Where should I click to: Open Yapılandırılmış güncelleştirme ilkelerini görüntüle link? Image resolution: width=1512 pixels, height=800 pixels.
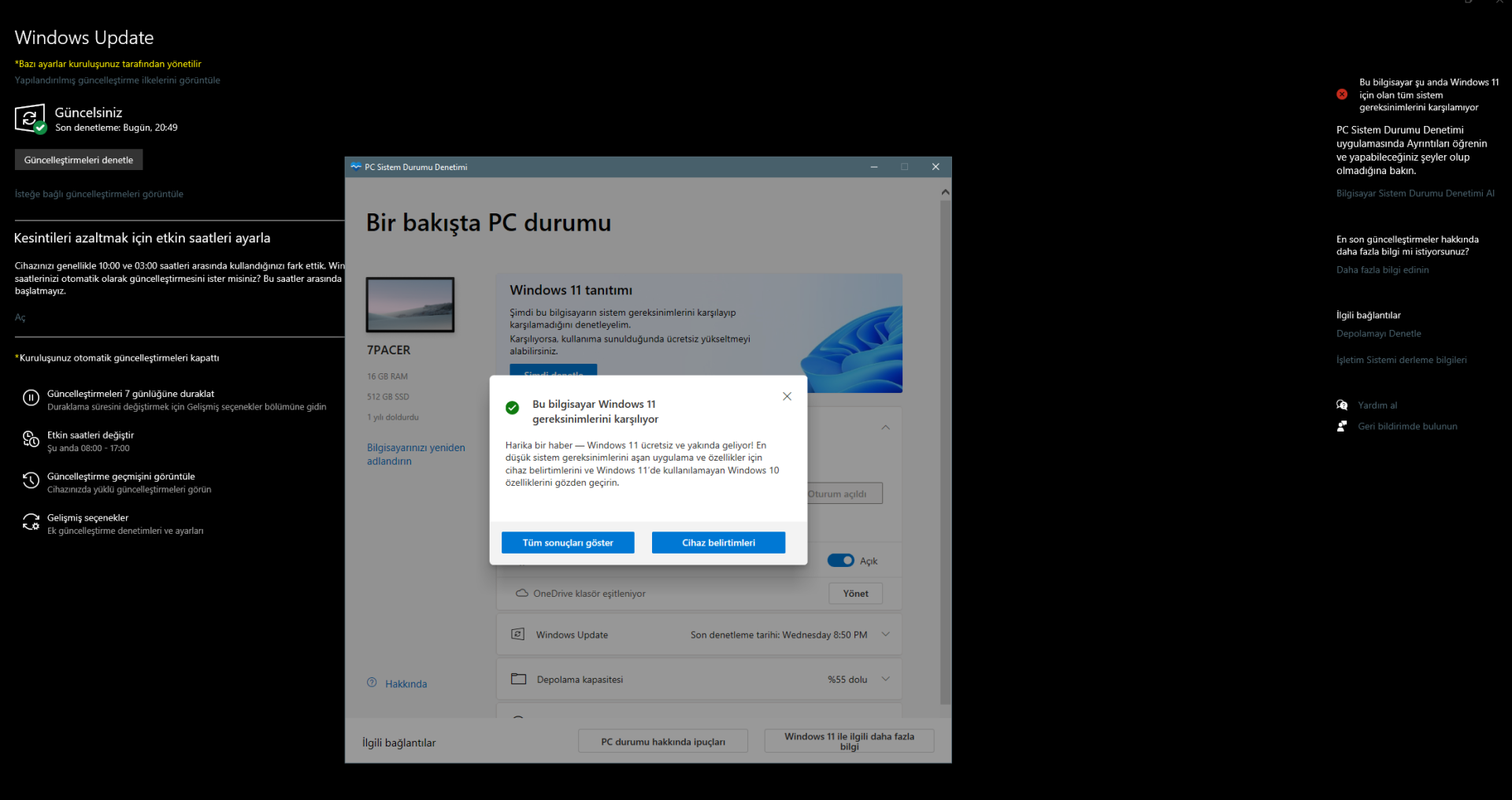click(x=117, y=80)
